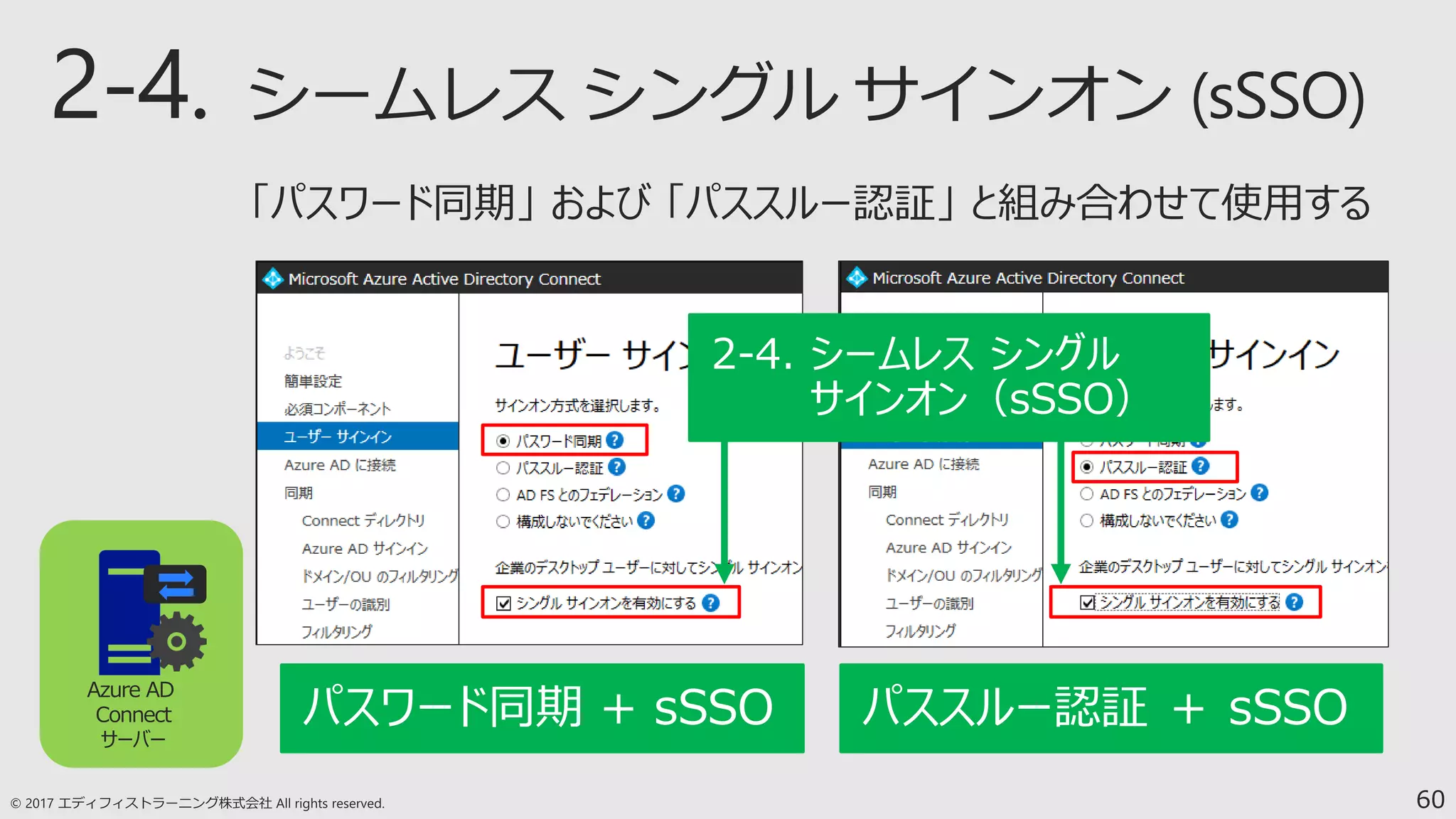
Task: Open ユーザーの識別 step in right window
Action: pyautogui.click(x=929, y=604)
